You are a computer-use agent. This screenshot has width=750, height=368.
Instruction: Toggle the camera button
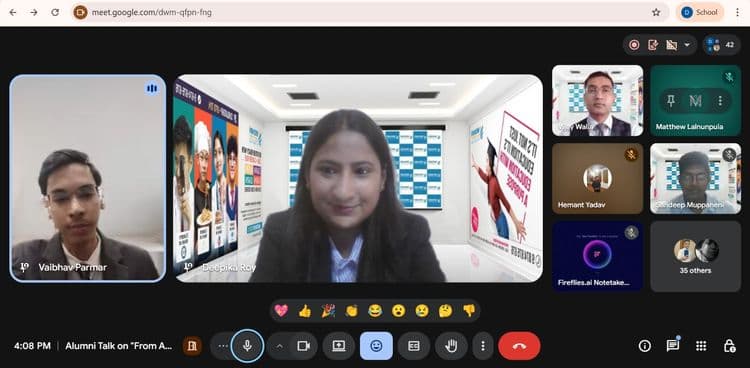(303, 346)
